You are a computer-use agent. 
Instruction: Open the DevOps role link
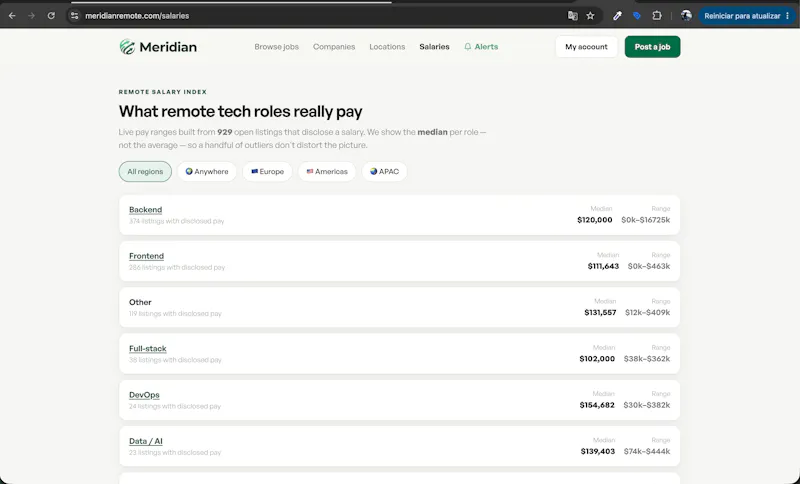[144, 395]
